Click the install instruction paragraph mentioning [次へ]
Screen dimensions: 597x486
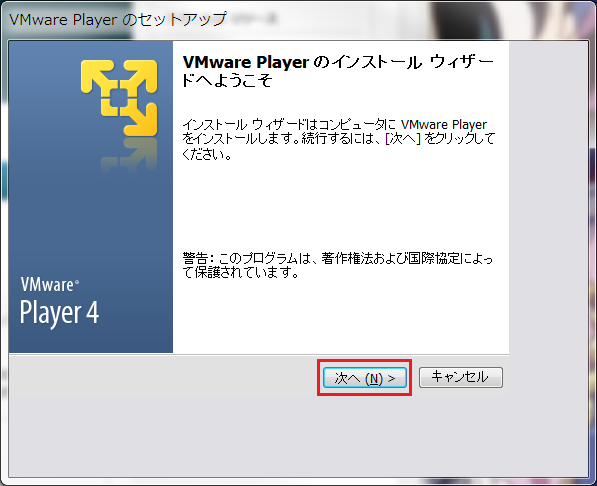coord(338,139)
